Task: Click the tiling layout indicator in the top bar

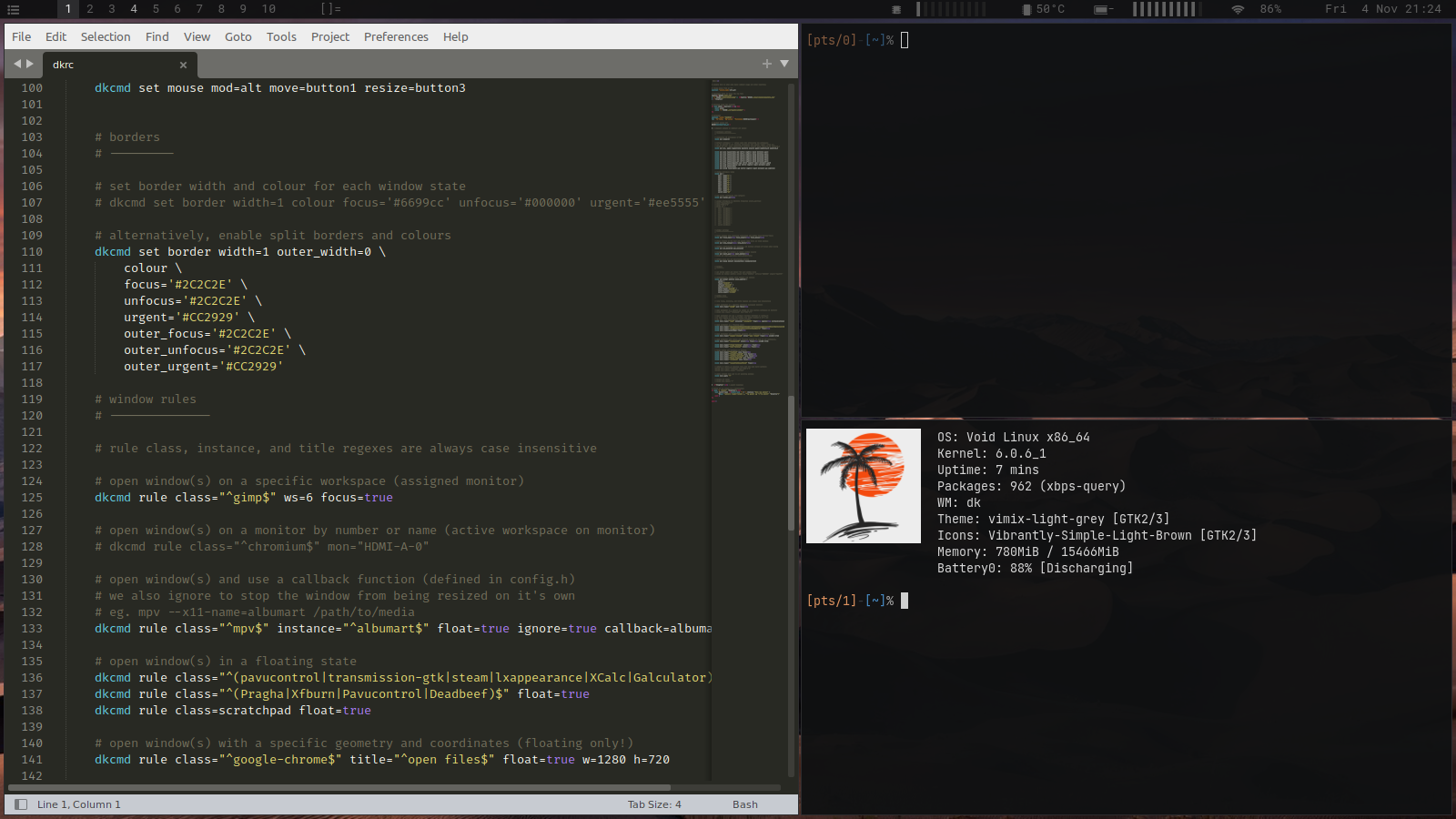Action: tap(330, 9)
